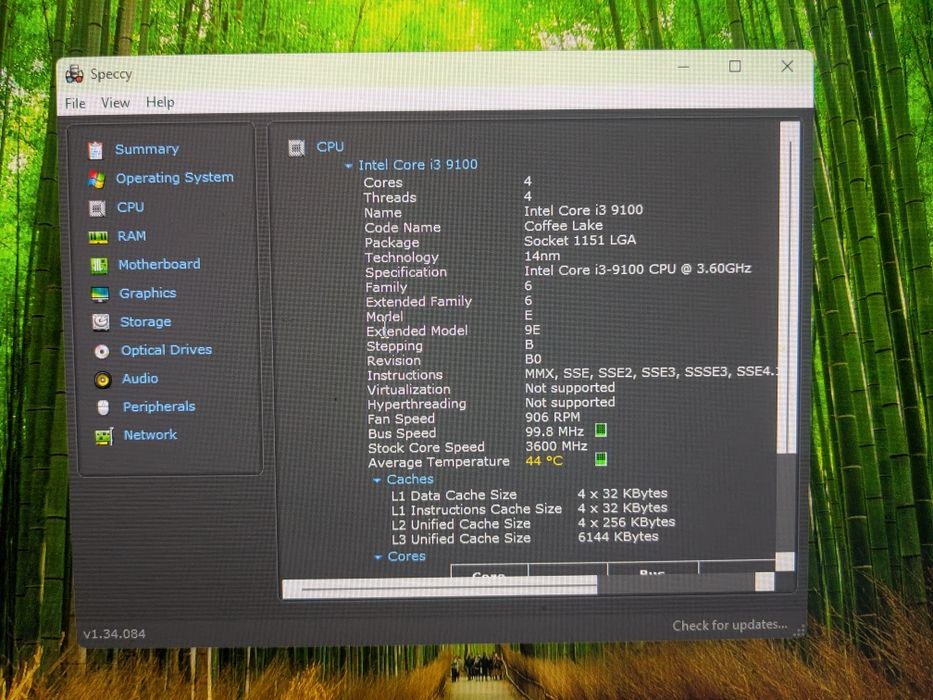This screenshot has width=933, height=700.
Task: Select the Coffee Lake code name value
Action: (x=563, y=226)
